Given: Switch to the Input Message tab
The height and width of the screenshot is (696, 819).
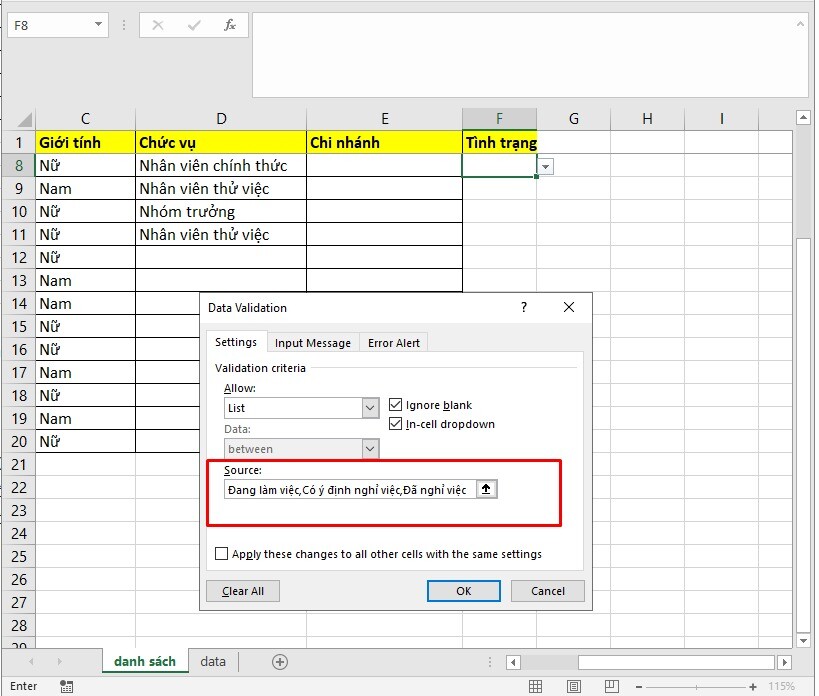Looking at the screenshot, I should pos(313,342).
